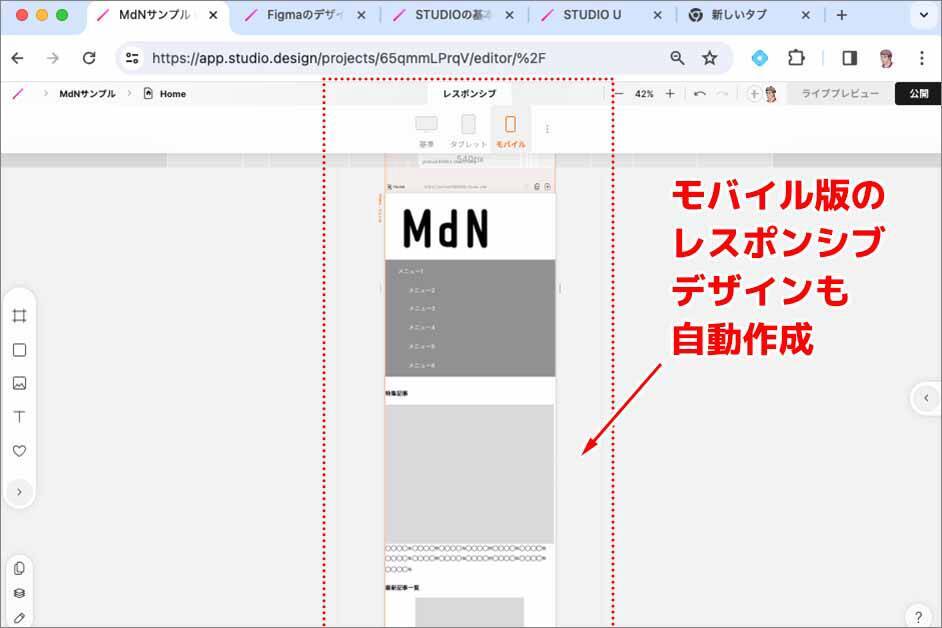Click the zoom in plus button

(x=670, y=94)
